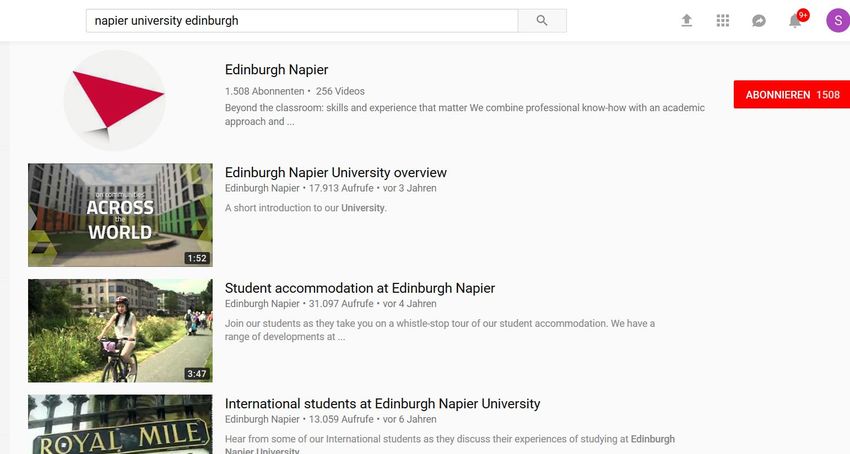
Task: Subscribe using the ABONNIEREN 1508 button
Action: 791,94
